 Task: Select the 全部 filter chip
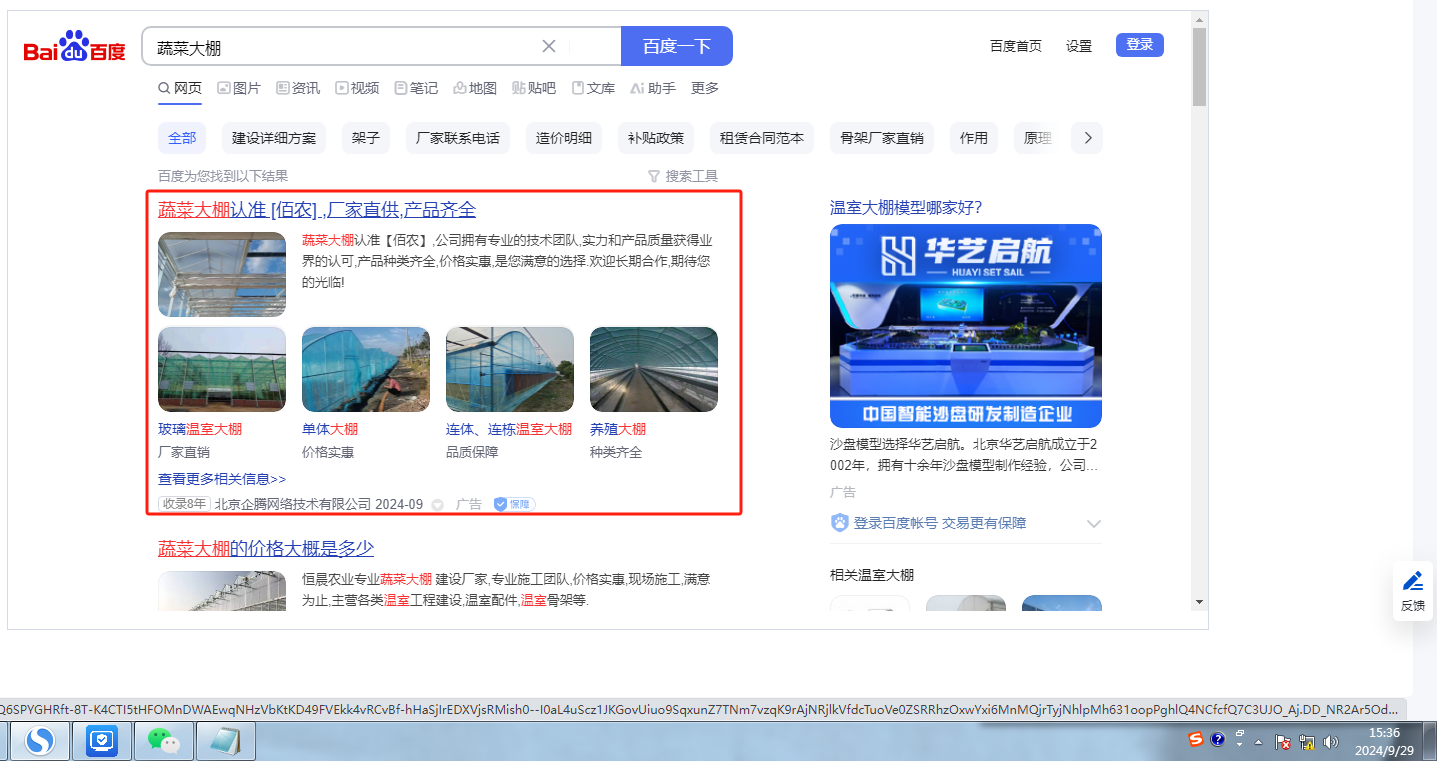[182, 138]
